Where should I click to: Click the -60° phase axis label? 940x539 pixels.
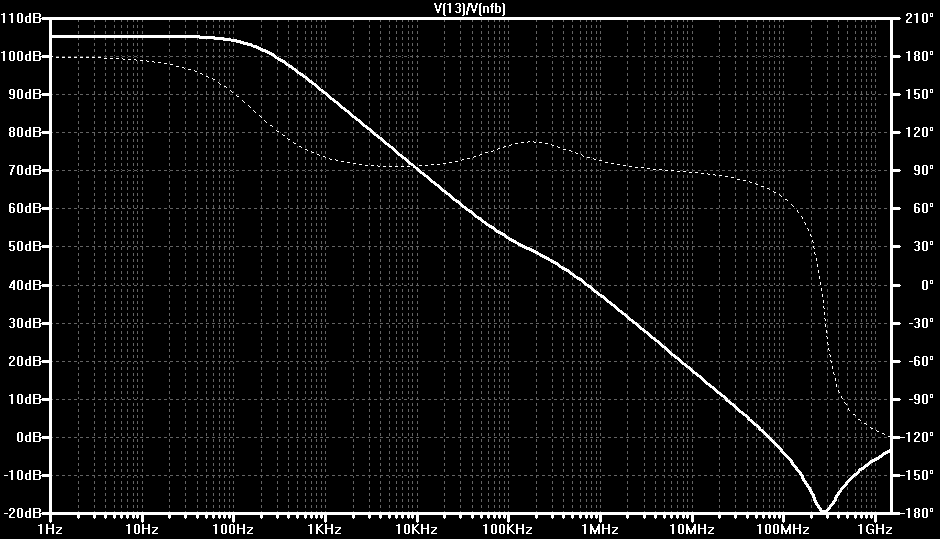tap(920, 362)
